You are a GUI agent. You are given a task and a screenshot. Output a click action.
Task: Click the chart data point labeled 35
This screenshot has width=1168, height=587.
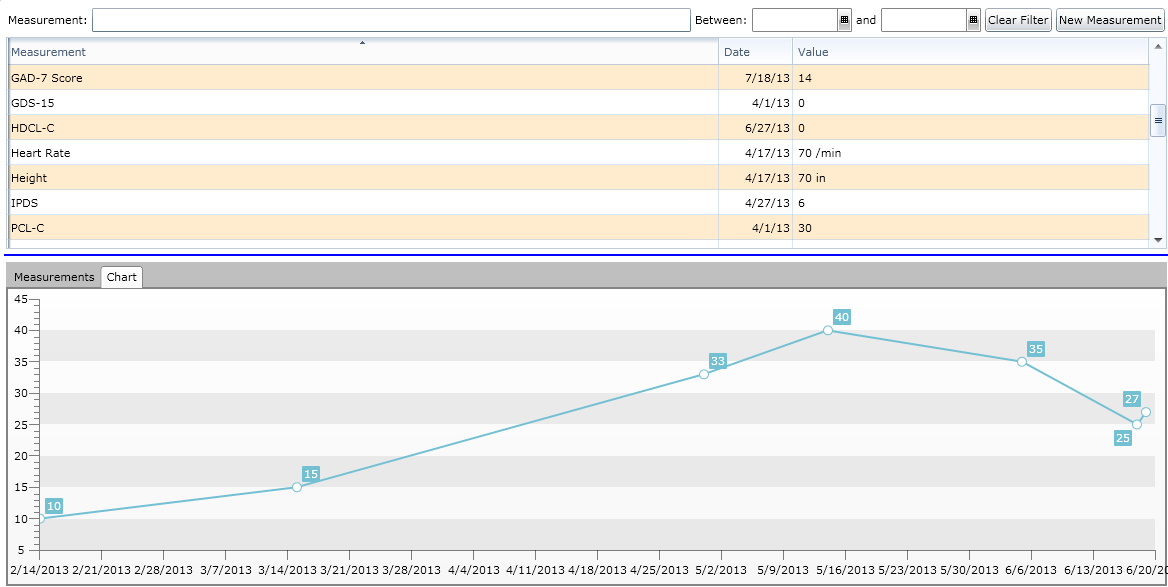(1022, 361)
